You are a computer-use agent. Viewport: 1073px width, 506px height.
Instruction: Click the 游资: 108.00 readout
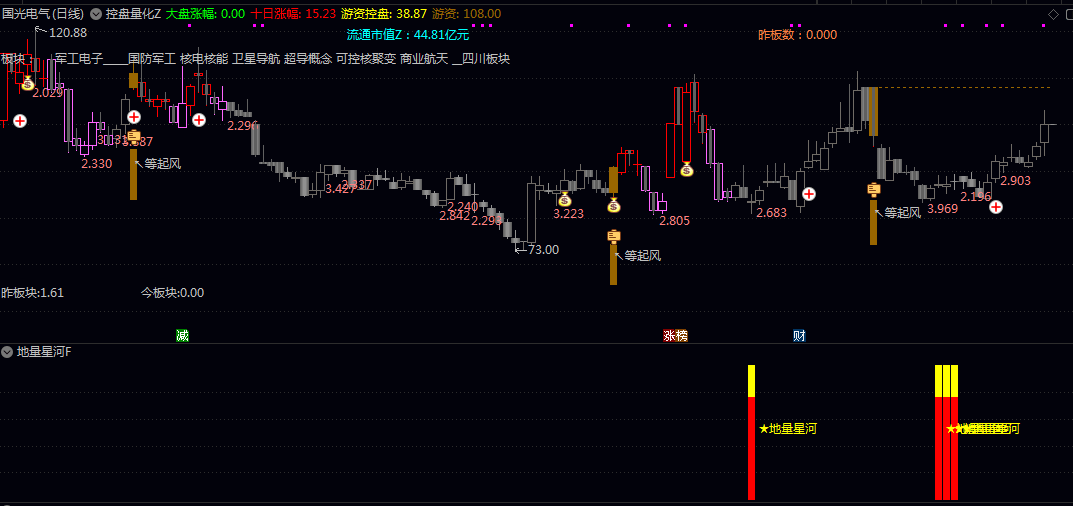point(466,14)
